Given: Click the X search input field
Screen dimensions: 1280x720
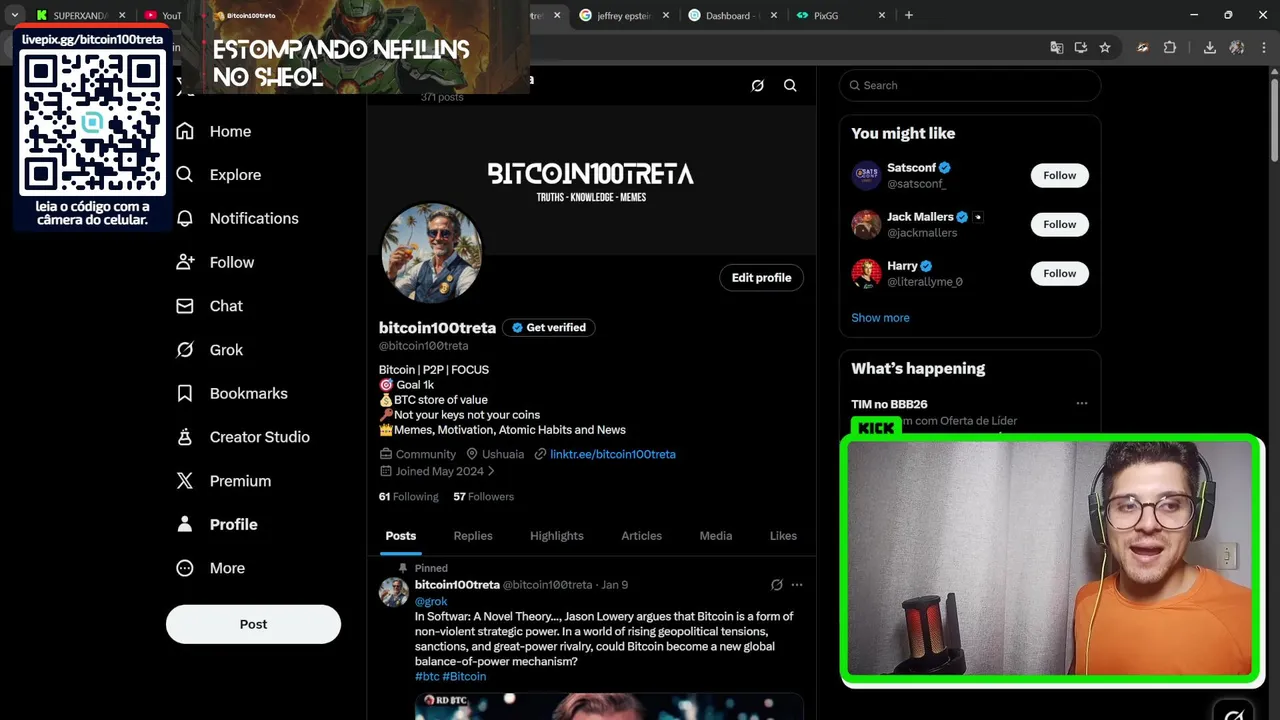Looking at the screenshot, I should click(970, 85).
